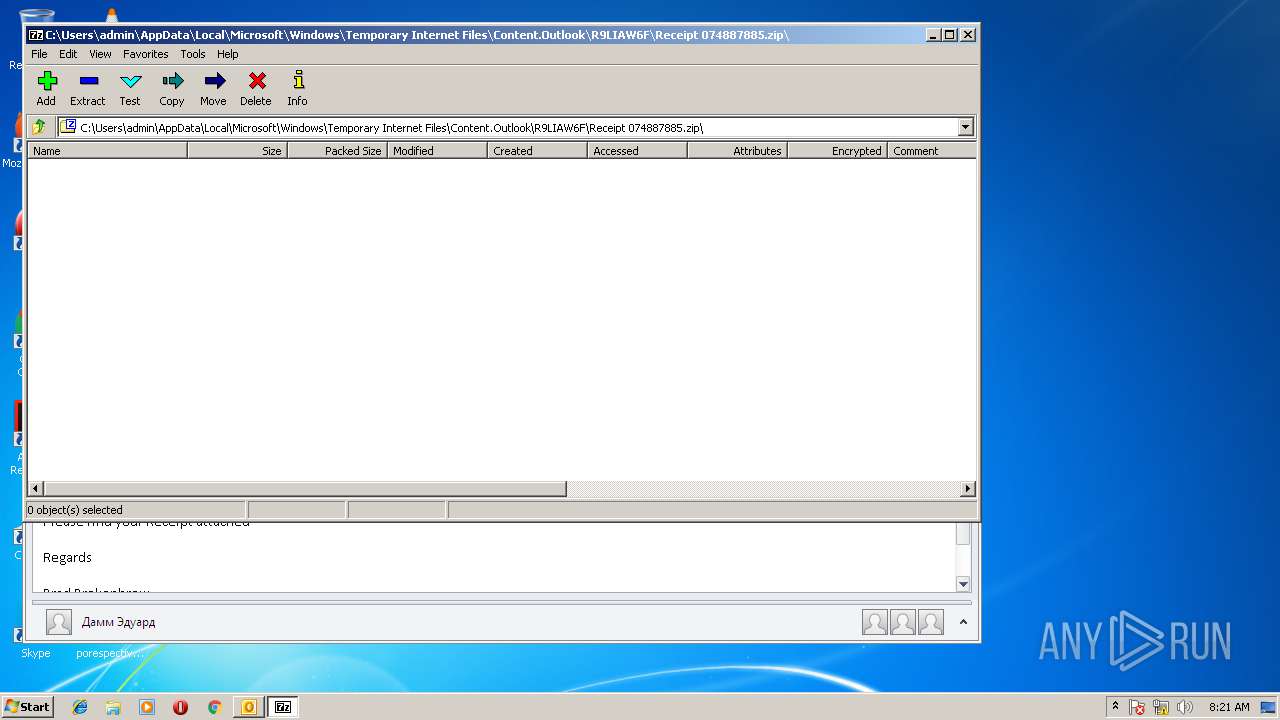Click the volume speaker tray icon

[1185, 707]
